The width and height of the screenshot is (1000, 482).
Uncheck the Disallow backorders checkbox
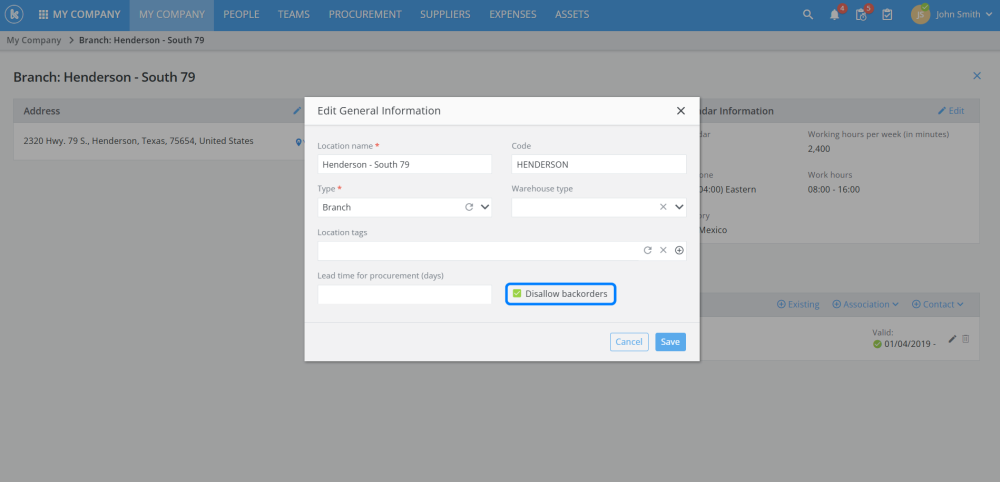517,294
